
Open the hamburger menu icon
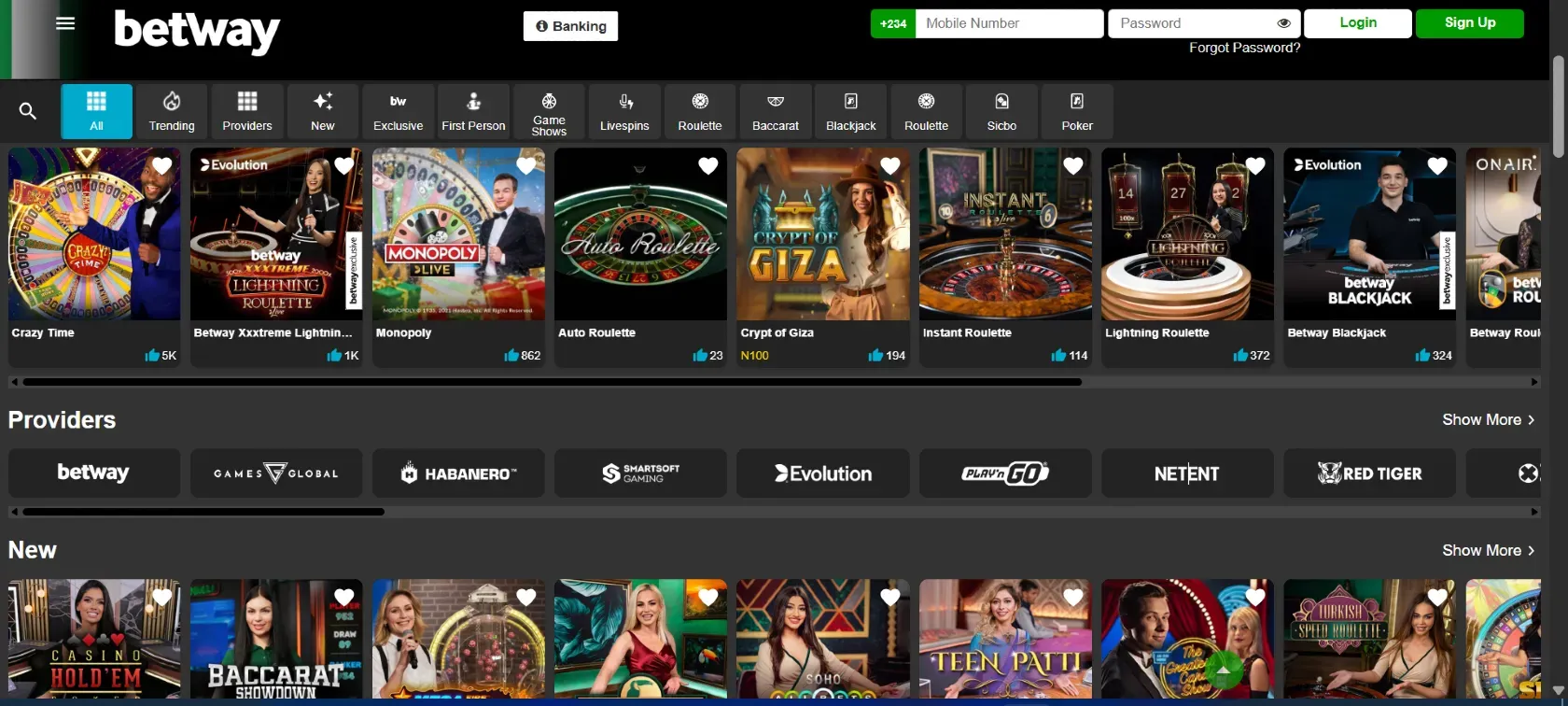click(65, 23)
